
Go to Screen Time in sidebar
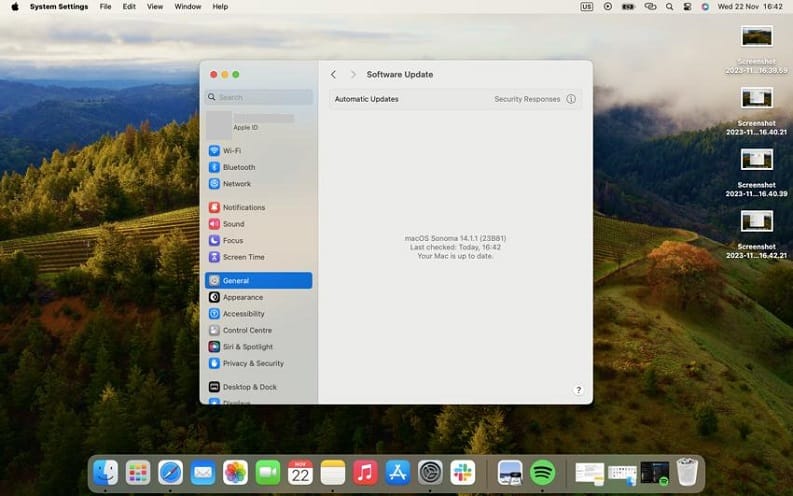pos(258,257)
